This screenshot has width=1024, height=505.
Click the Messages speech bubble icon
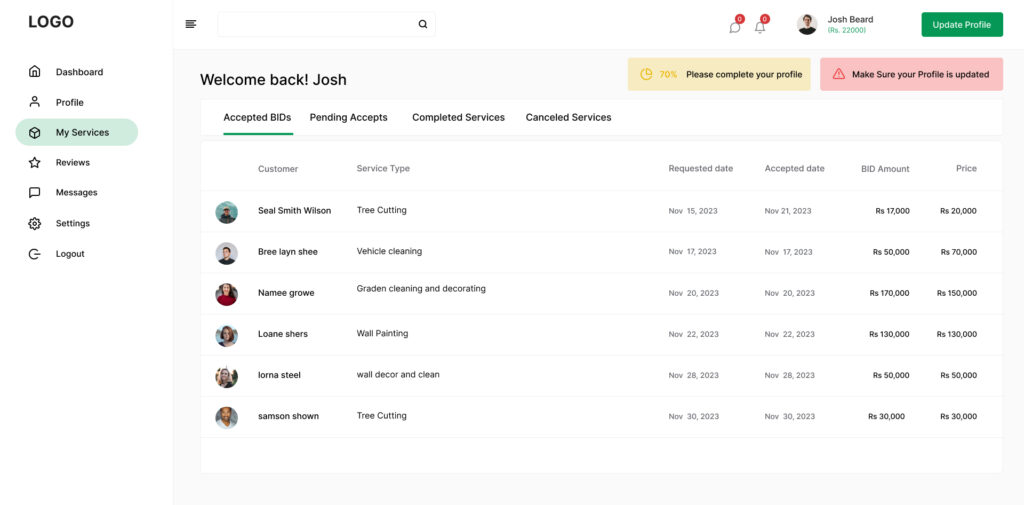coord(35,193)
